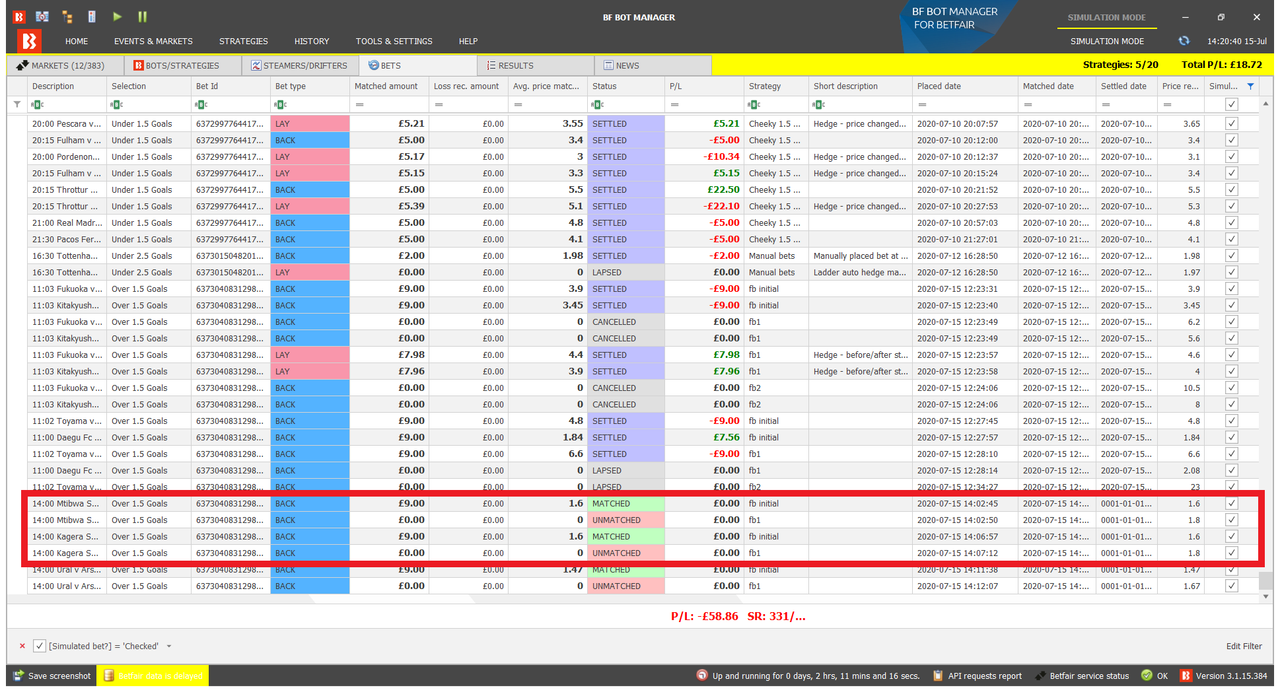Viewport: 1280px width, 692px height.
Task: Click the equals filter operator under P/L column
Action: [674, 104]
